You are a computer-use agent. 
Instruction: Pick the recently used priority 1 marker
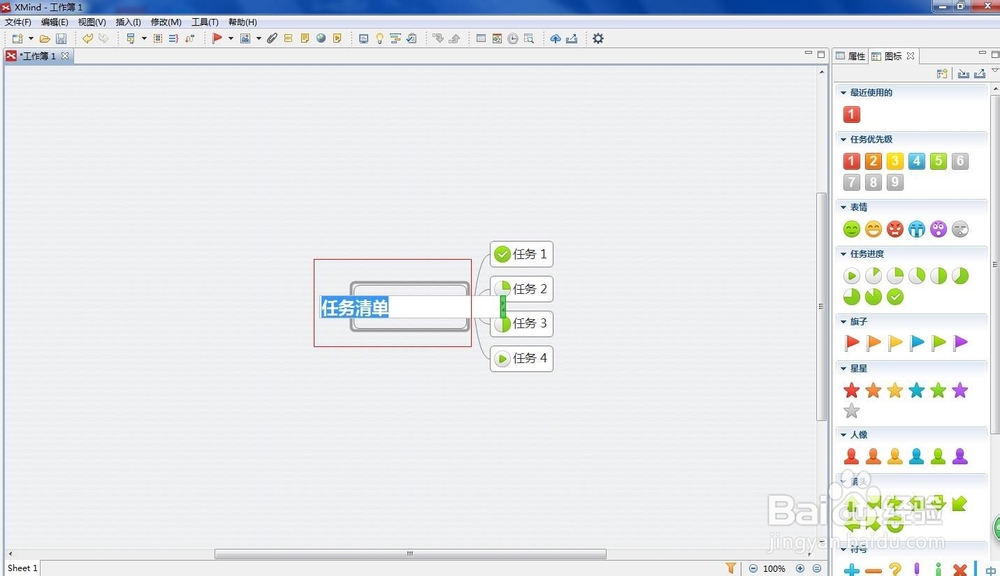[851, 114]
